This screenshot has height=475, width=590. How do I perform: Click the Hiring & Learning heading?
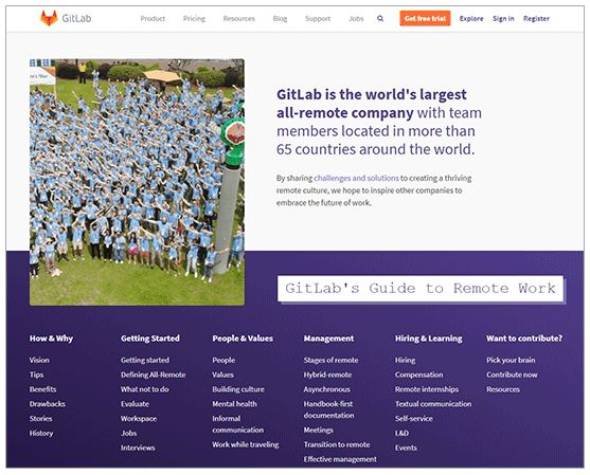[429, 339]
